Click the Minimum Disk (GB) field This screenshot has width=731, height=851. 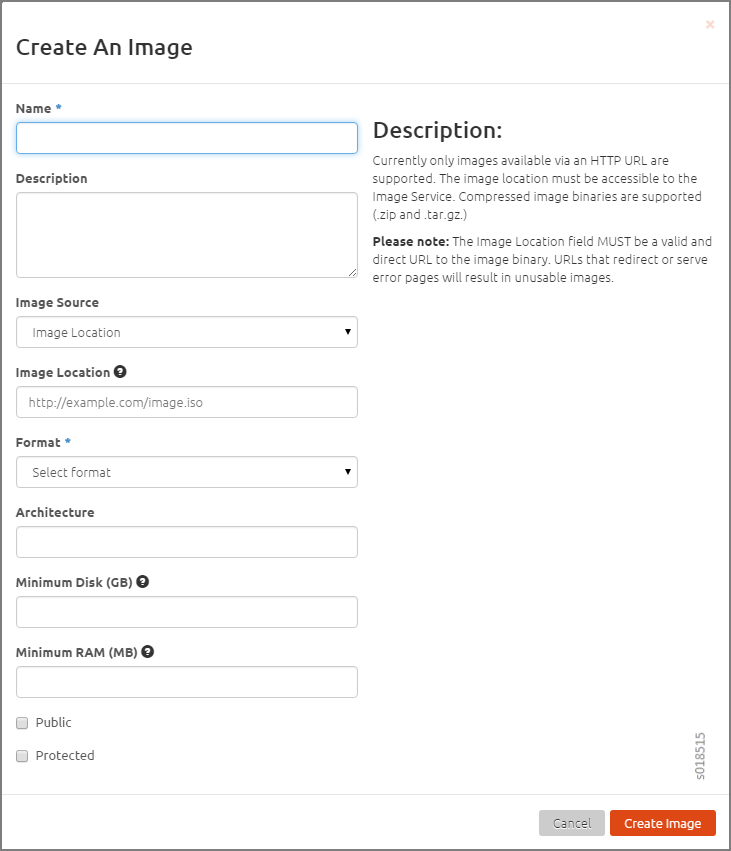187,612
